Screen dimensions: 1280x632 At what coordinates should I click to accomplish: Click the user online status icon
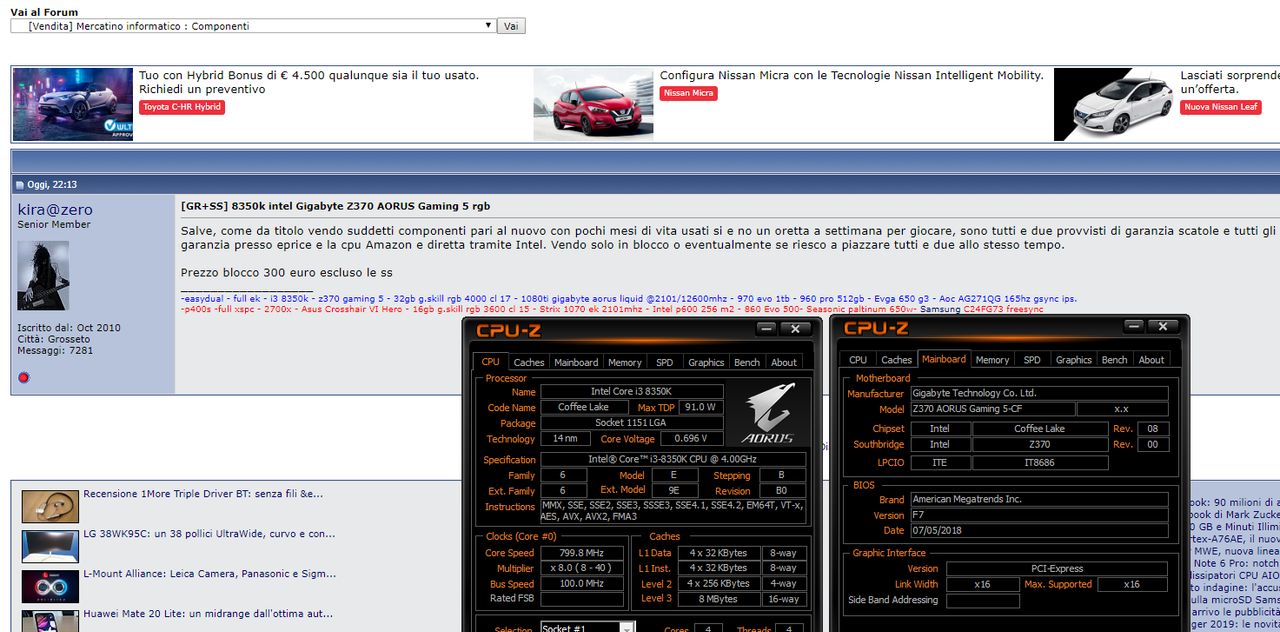point(24,377)
